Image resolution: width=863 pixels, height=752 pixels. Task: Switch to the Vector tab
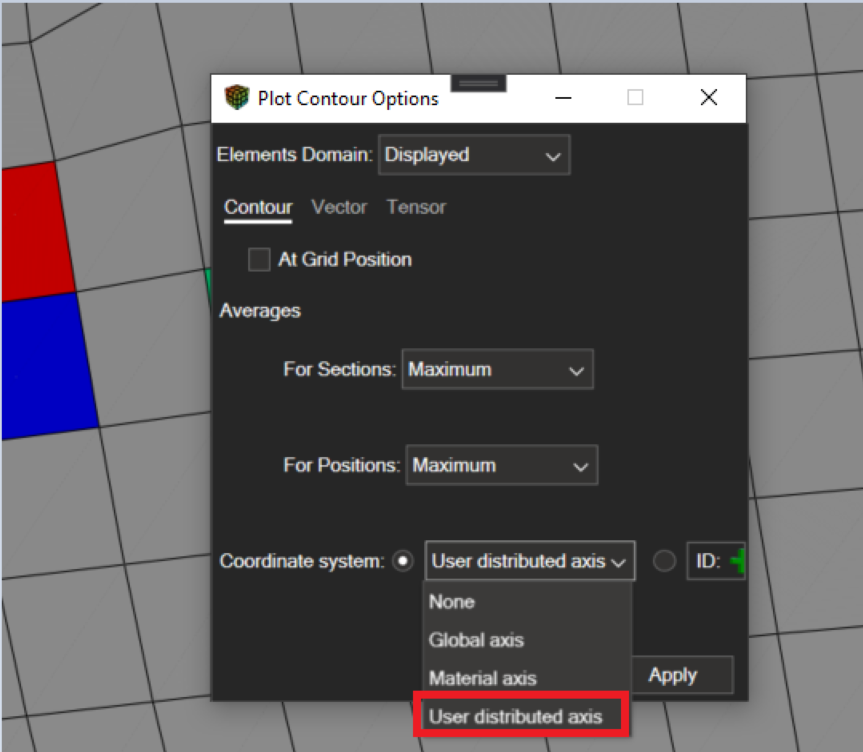coord(339,208)
